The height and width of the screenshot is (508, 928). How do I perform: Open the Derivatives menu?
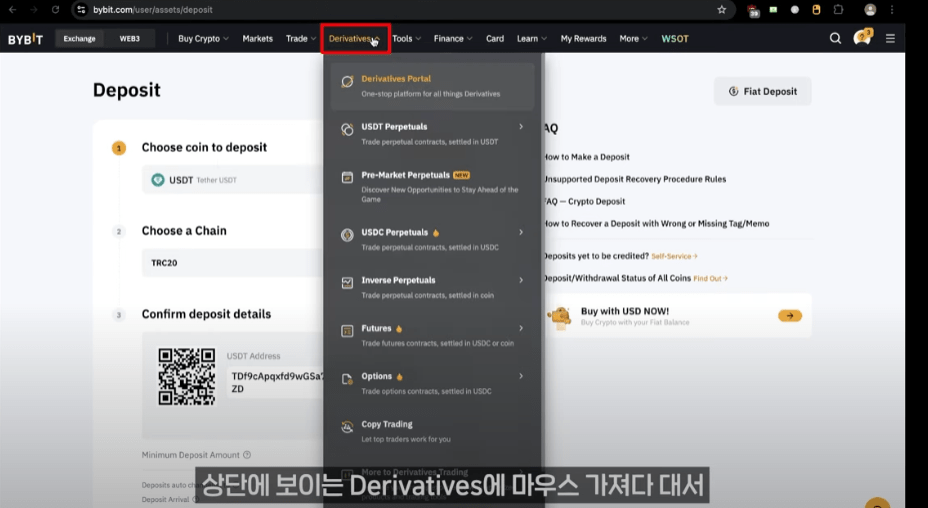coord(355,38)
